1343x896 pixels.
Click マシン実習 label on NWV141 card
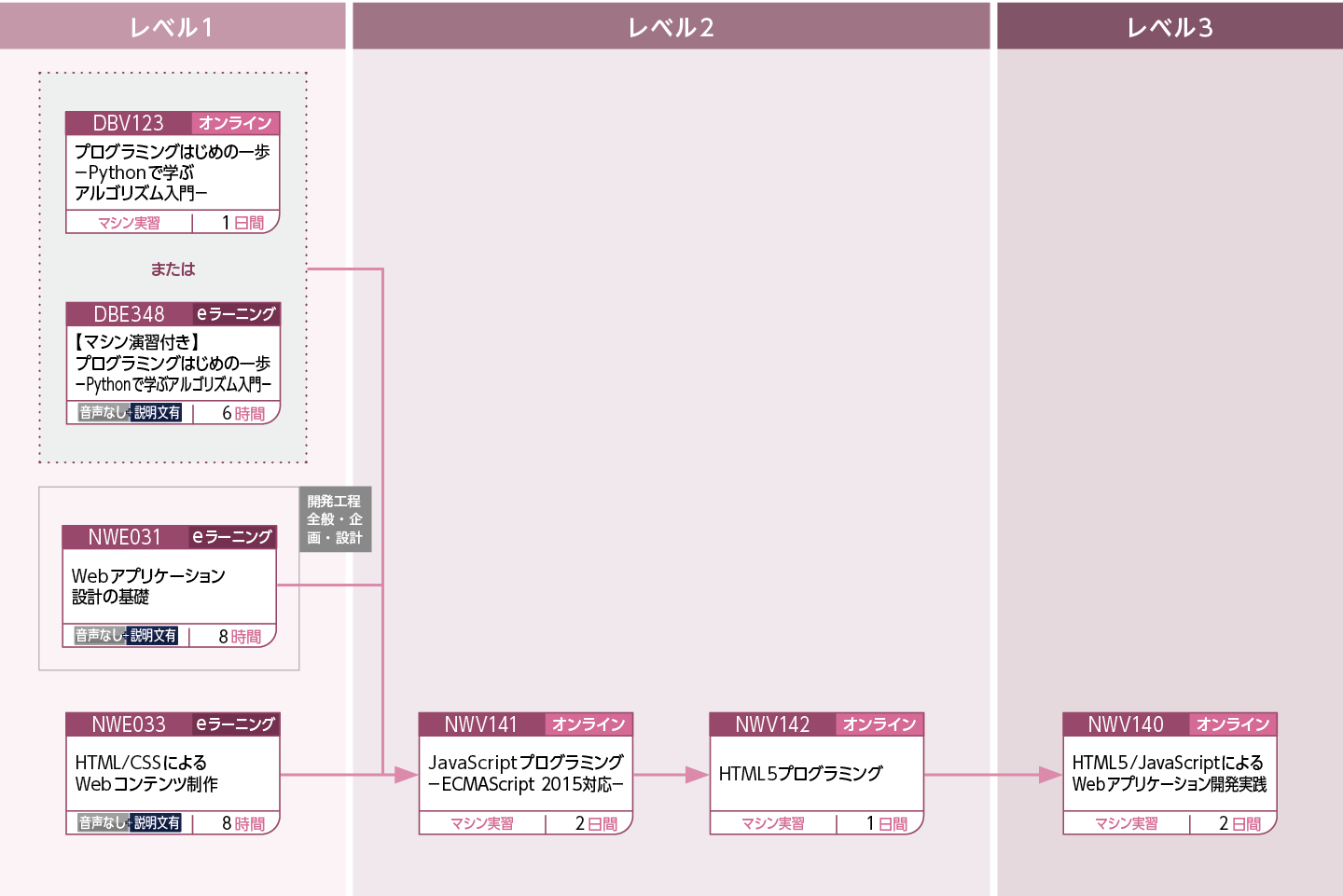click(x=482, y=823)
